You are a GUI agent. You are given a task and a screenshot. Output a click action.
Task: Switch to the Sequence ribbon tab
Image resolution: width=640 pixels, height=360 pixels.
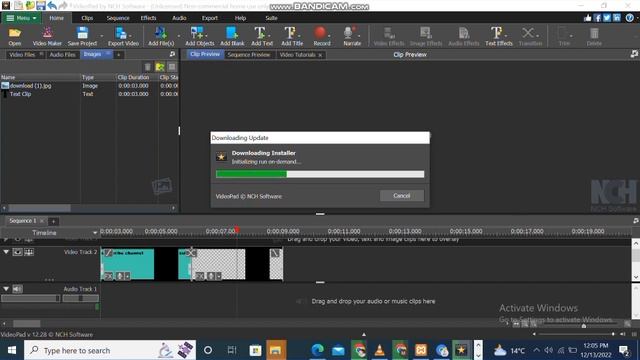pos(118,18)
